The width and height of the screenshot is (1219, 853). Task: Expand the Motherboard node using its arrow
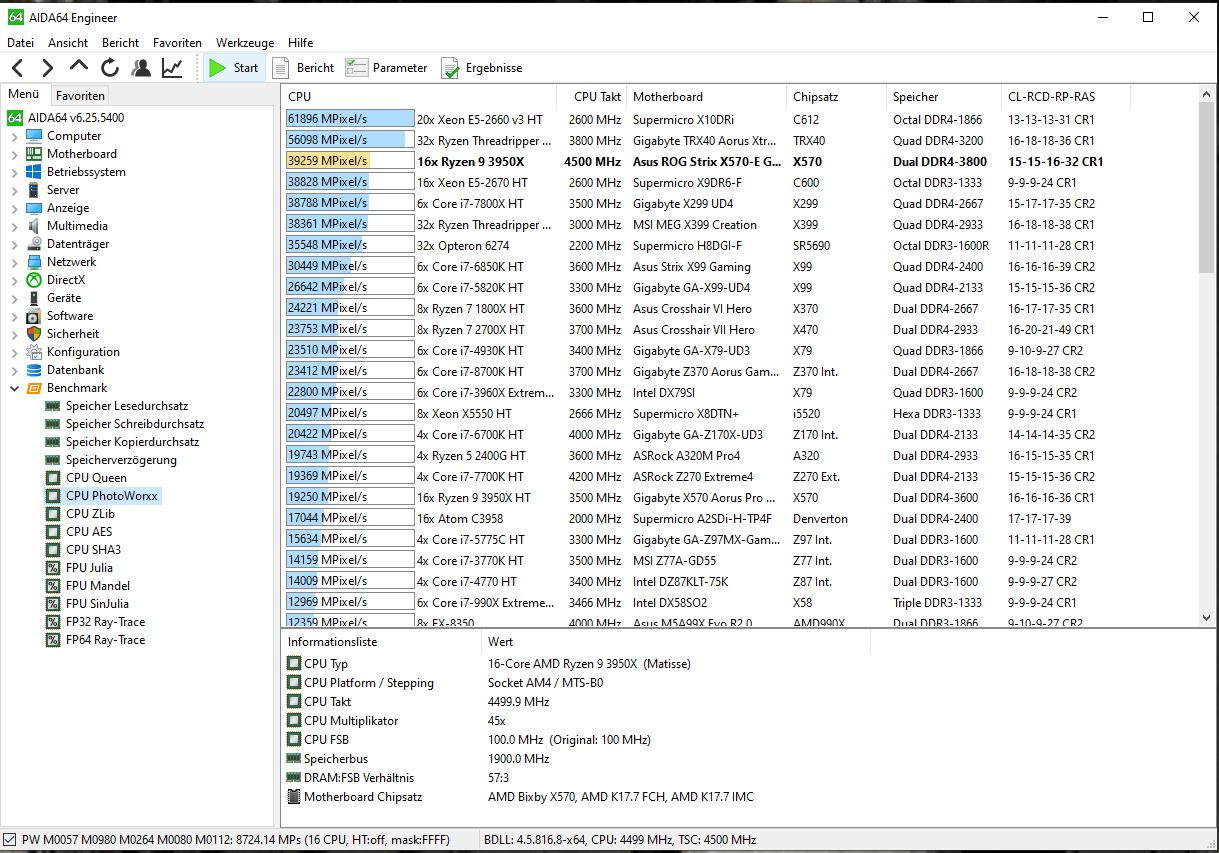pyautogui.click(x=14, y=154)
